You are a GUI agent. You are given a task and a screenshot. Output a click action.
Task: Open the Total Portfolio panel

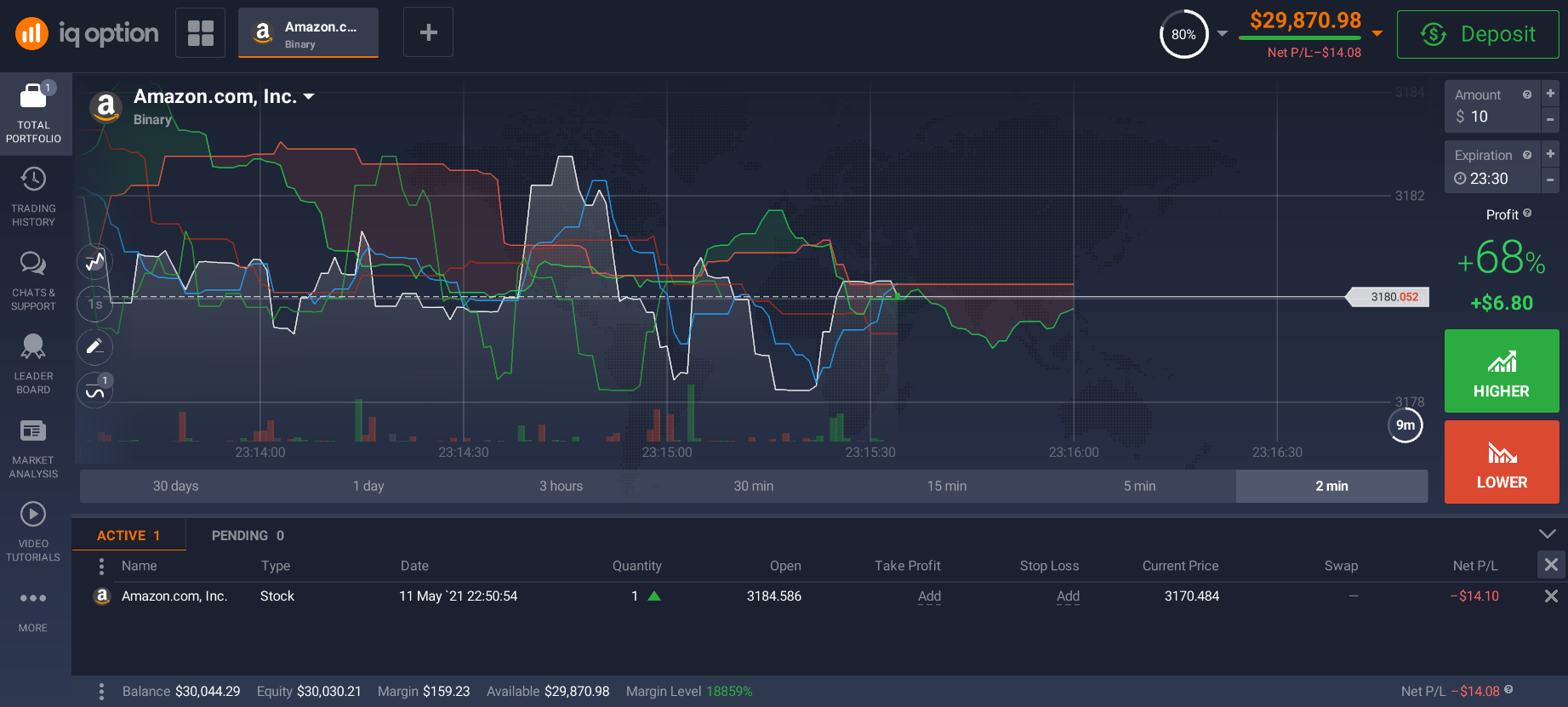(34, 114)
